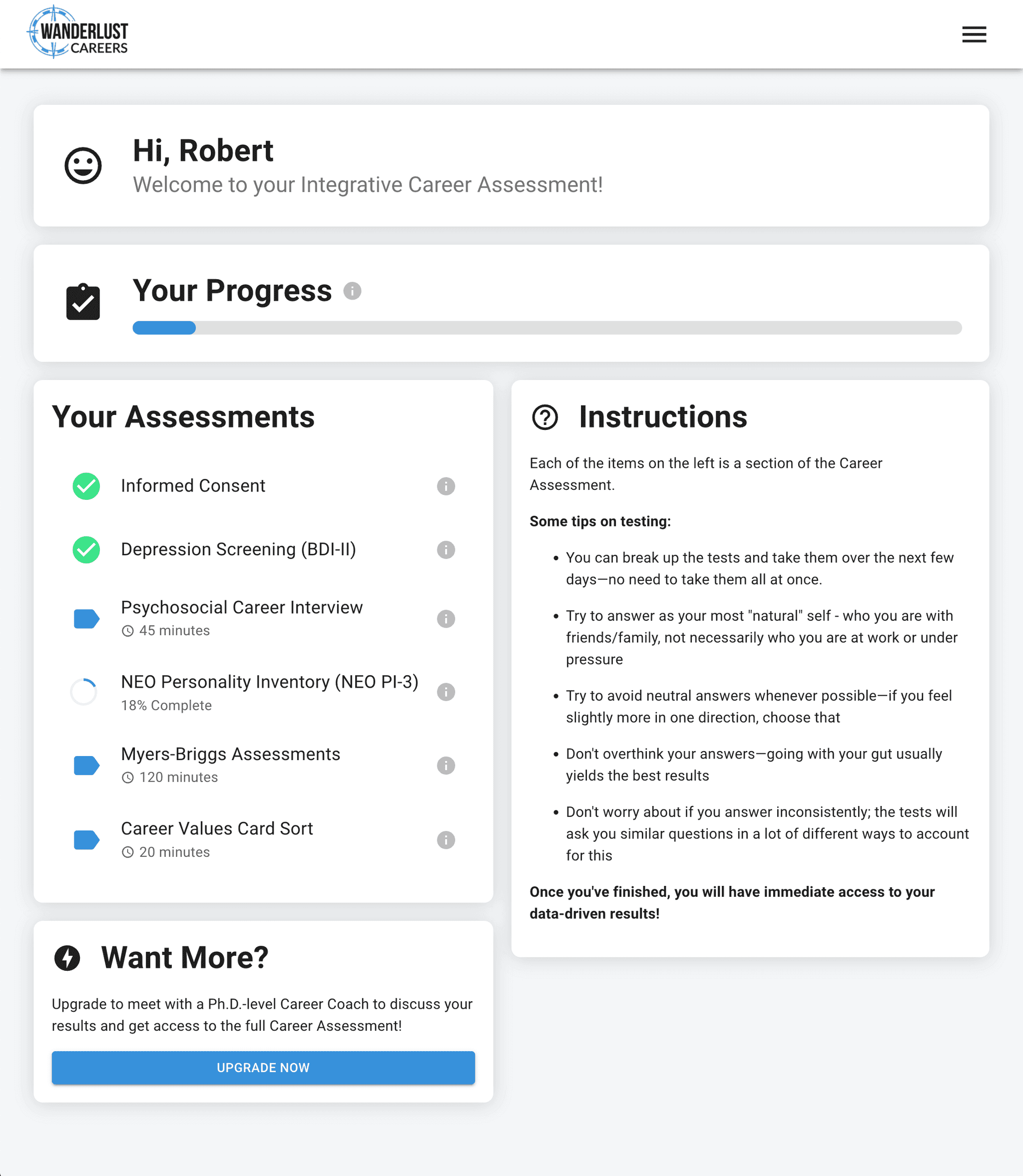Viewport: 1023px width, 1176px height.
Task: Click NEO PI-3 circular progress indicator
Action: 84,692
